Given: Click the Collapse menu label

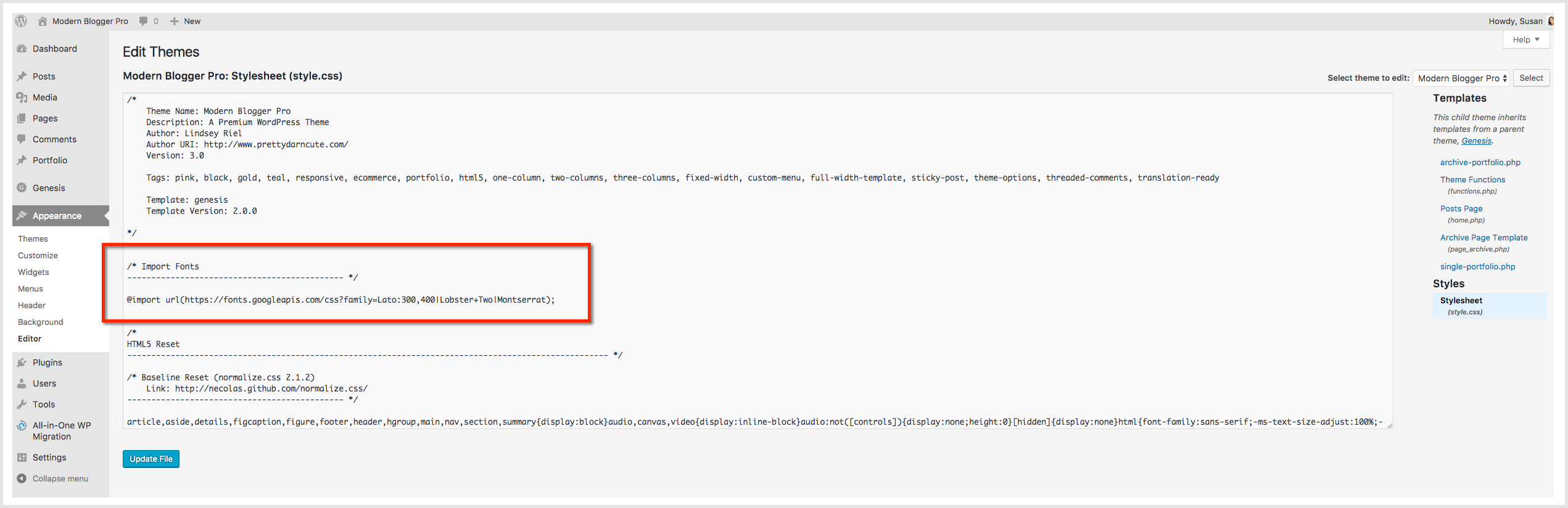Looking at the screenshot, I should 60,478.
